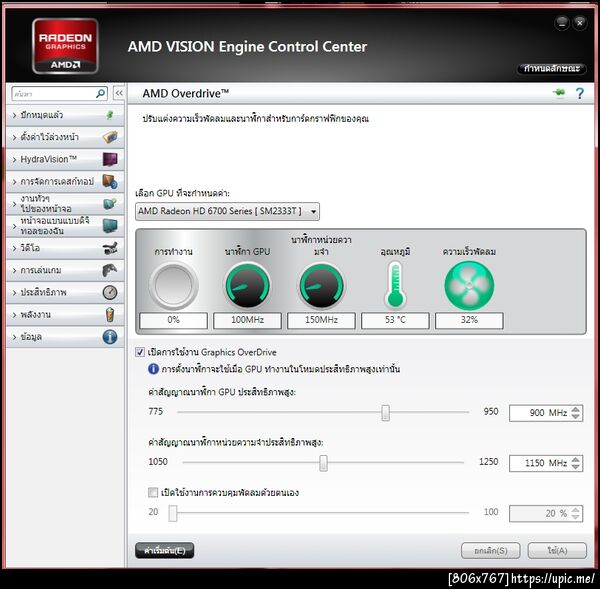
Task: Click the memory clock slider handle
Action: [x=323, y=463]
